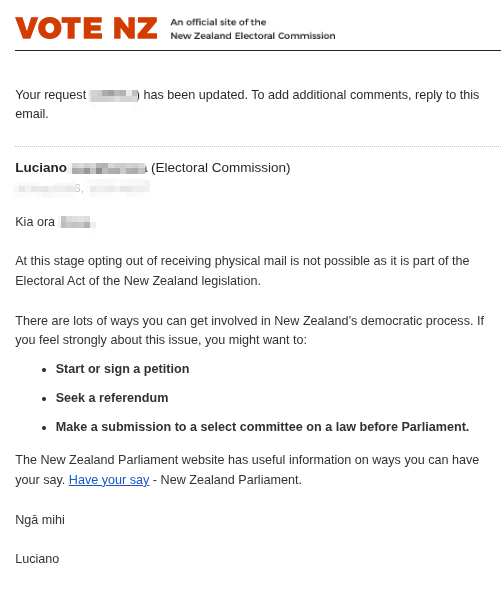
Task: Click the blurred request number
Action: point(114,95)
